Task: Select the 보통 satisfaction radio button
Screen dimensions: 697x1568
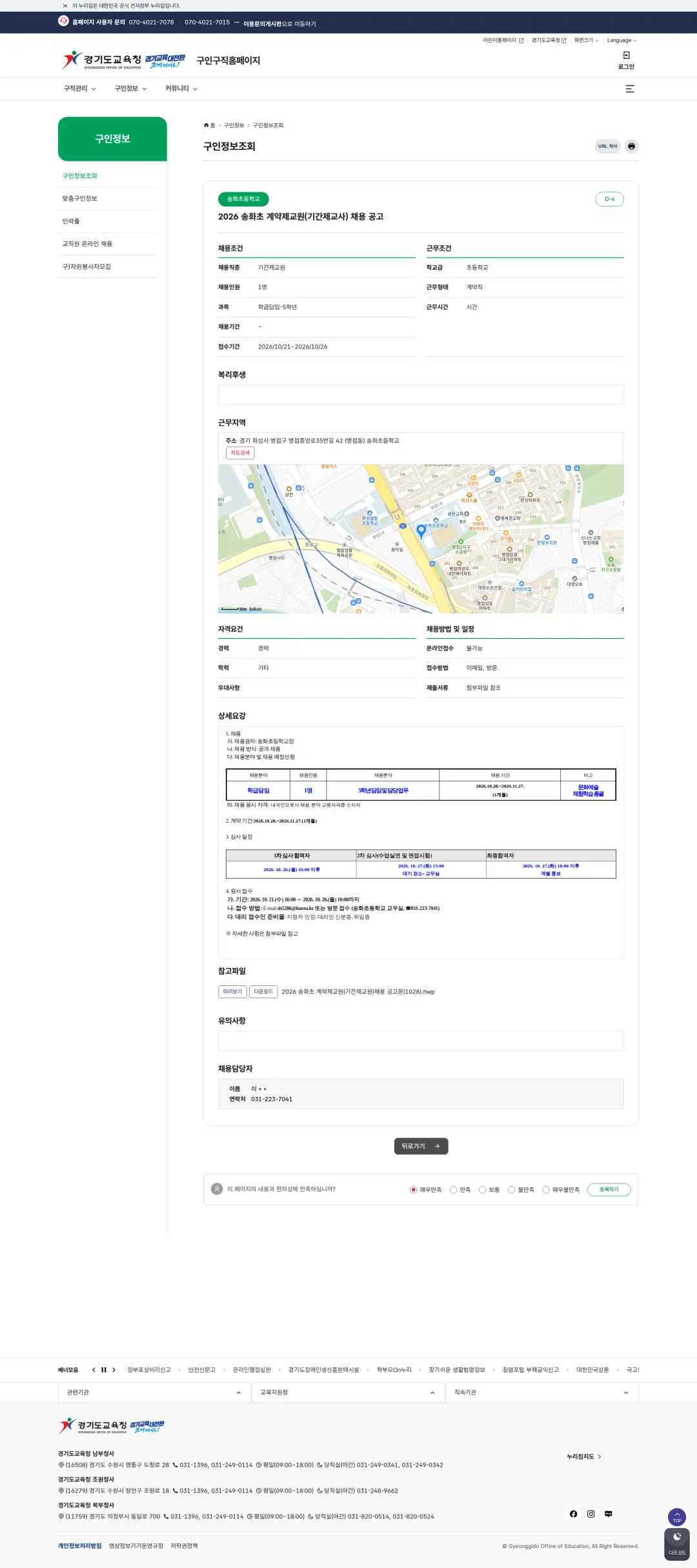Action: [x=482, y=1190]
